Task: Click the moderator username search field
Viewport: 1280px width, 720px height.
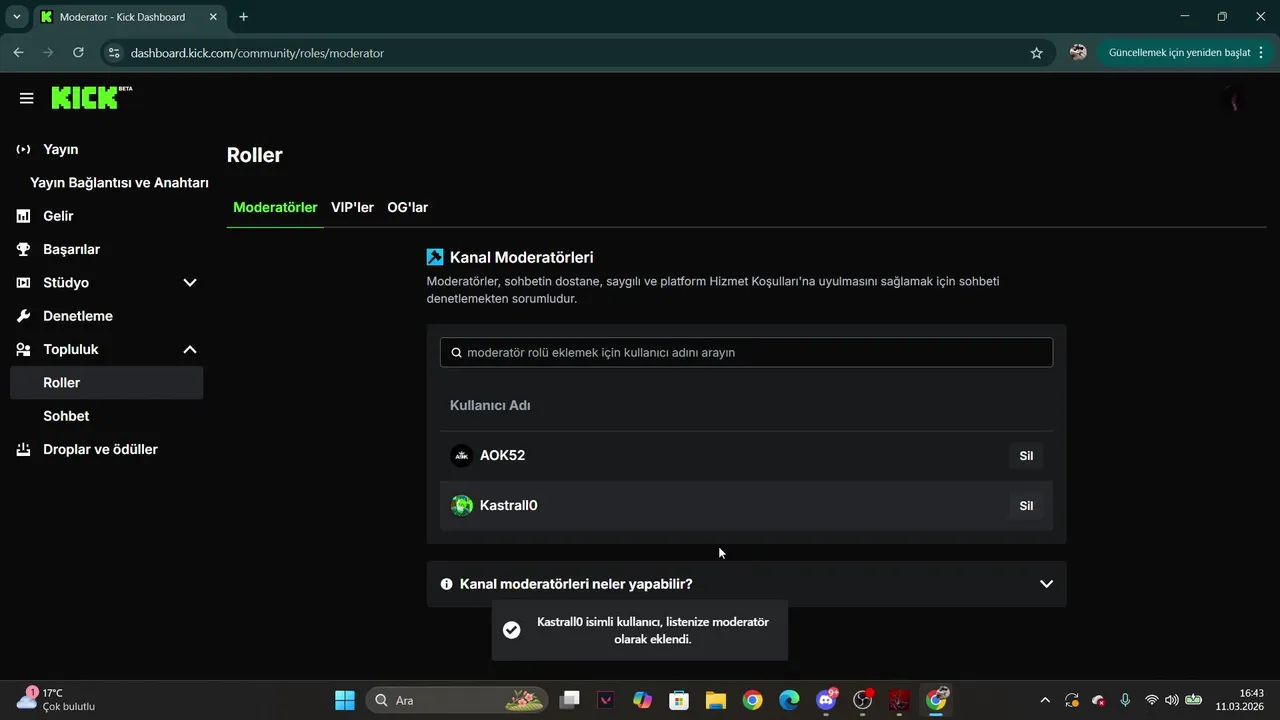Action: coord(746,352)
